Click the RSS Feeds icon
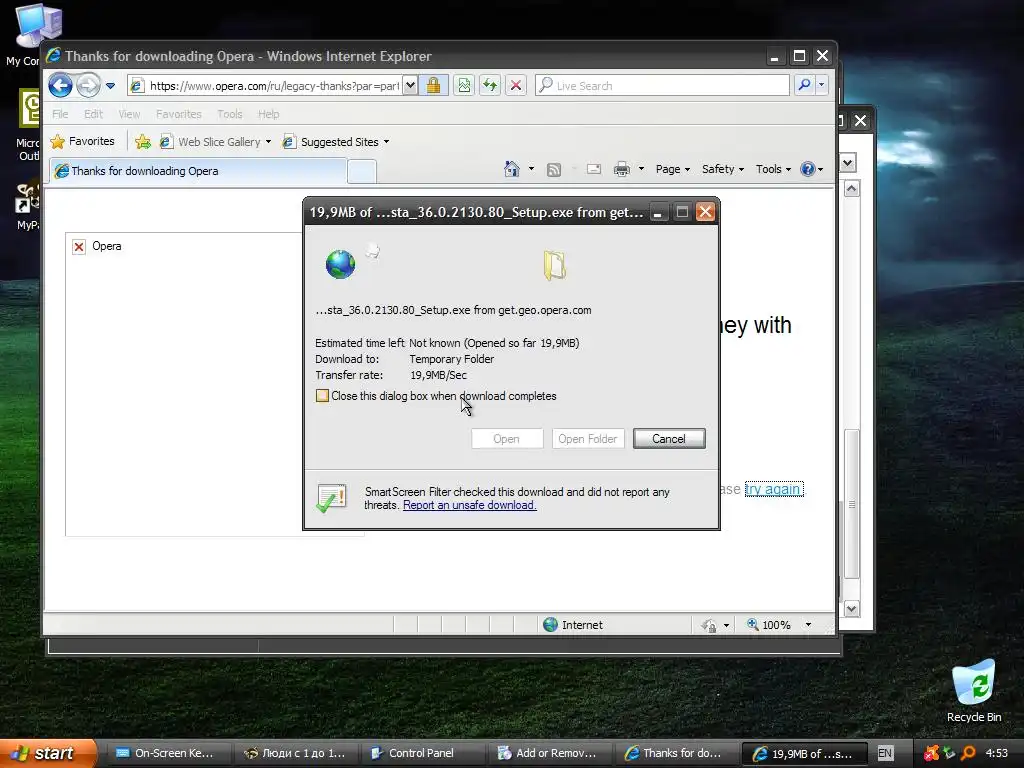The width and height of the screenshot is (1024, 768). click(554, 169)
